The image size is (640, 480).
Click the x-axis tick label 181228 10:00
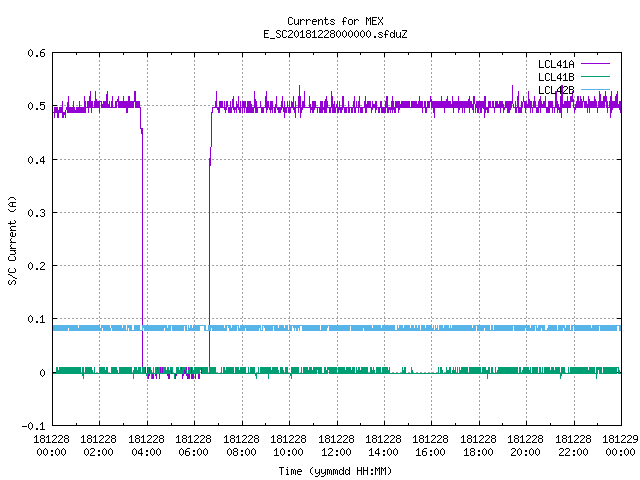(289, 446)
